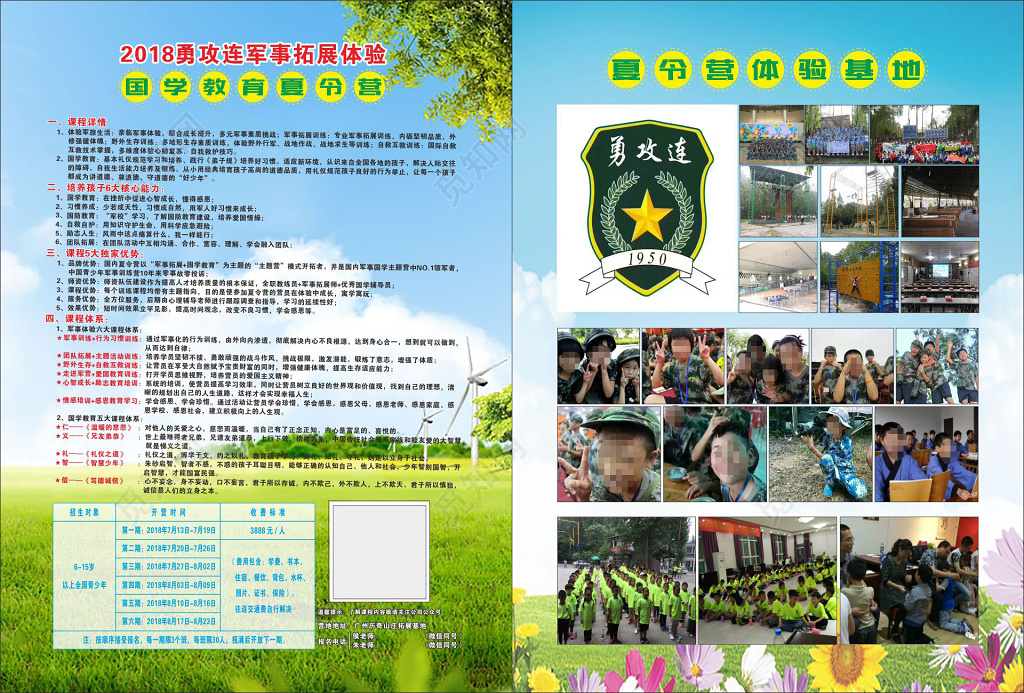
Task: Click the red item "仁——《温暖的慈悲》"
Action: pos(95,428)
